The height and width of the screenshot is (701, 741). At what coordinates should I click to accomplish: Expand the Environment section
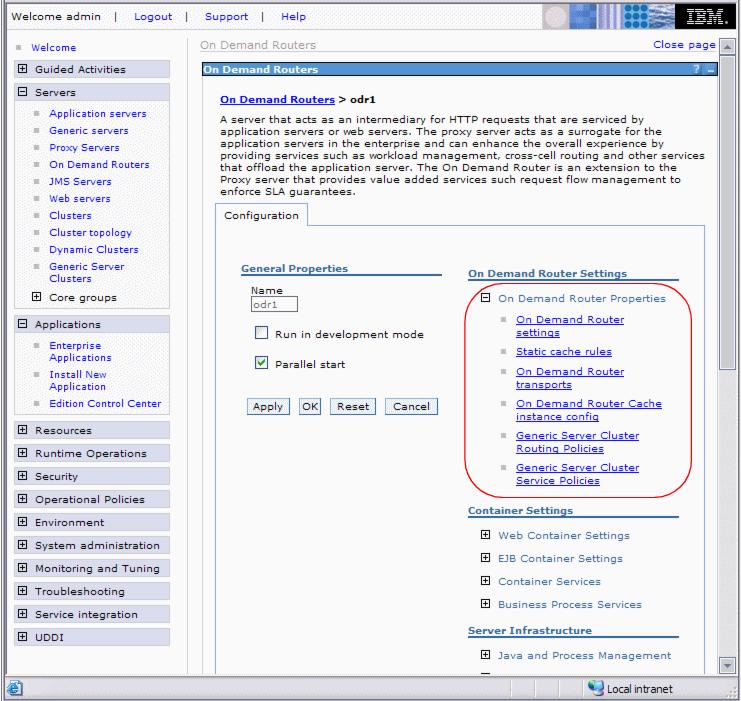point(22,522)
